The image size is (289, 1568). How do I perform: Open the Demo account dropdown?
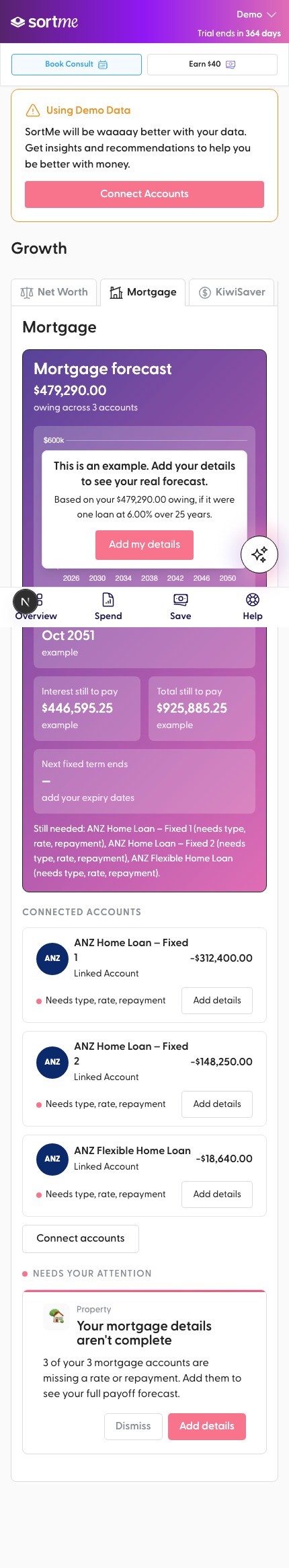coord(256,14)
